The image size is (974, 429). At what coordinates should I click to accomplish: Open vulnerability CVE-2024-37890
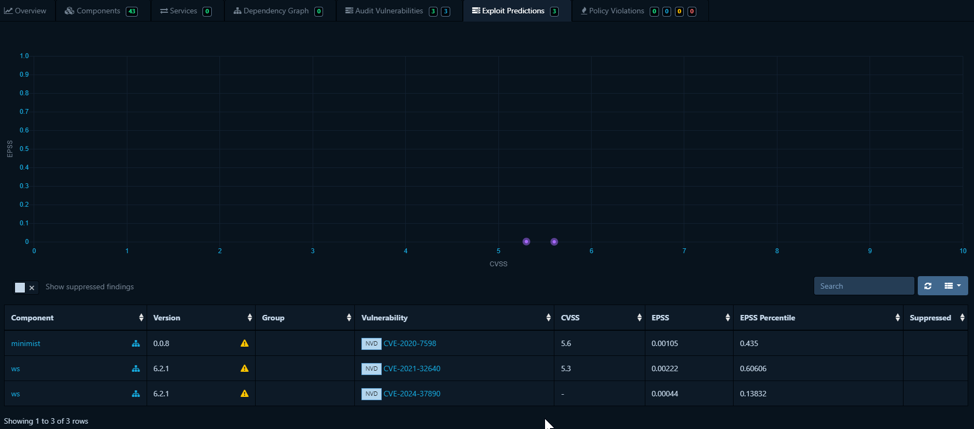tap(412, 394)
